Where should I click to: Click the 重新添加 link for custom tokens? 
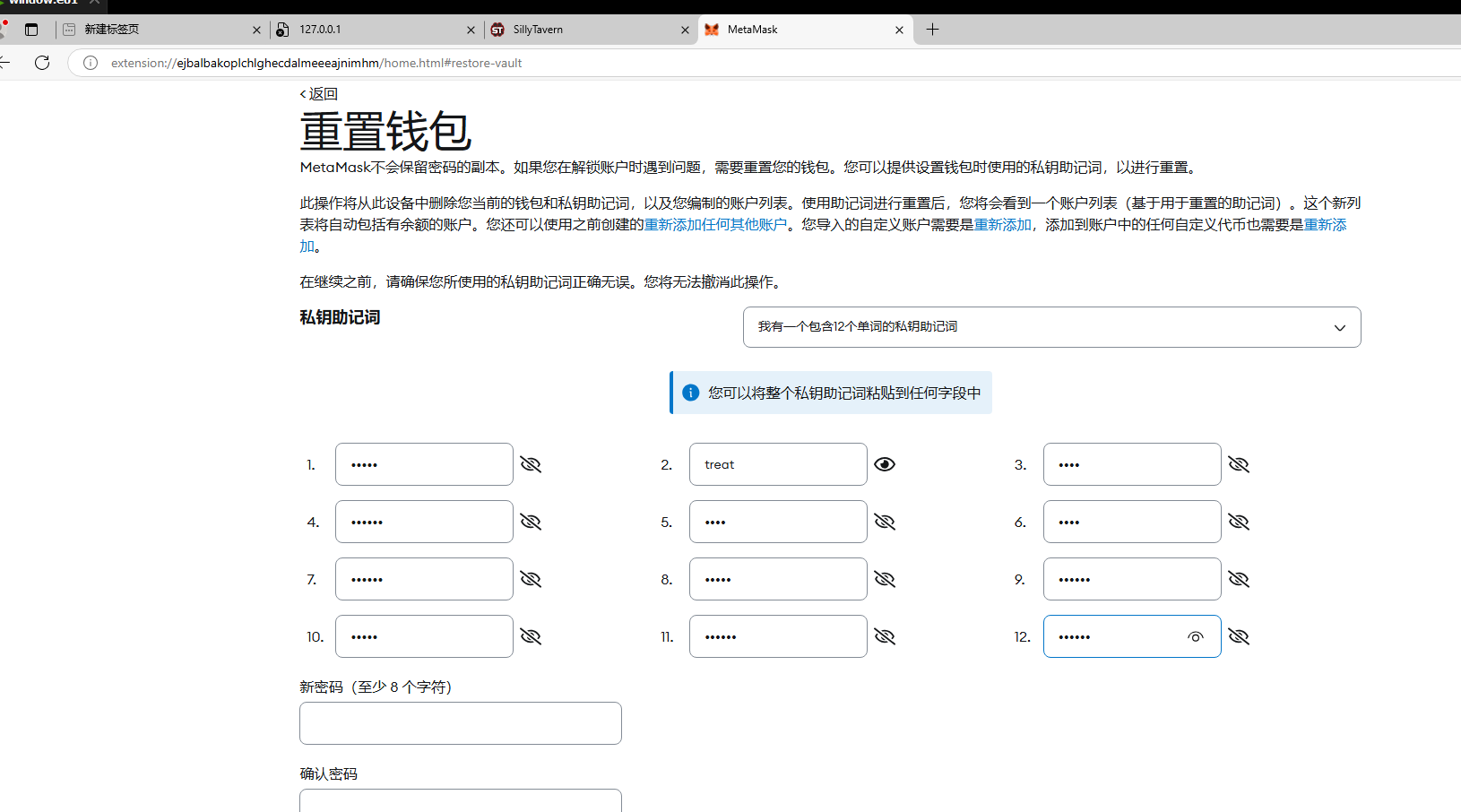(x=1325, y=225)
